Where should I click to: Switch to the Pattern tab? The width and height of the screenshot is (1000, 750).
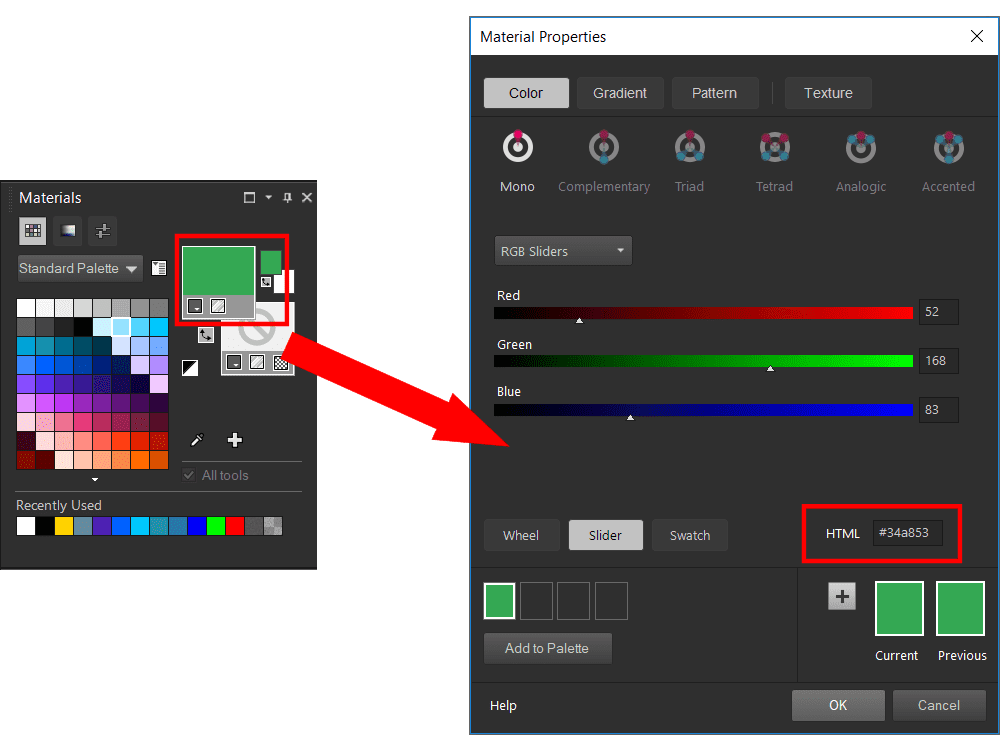714,92
